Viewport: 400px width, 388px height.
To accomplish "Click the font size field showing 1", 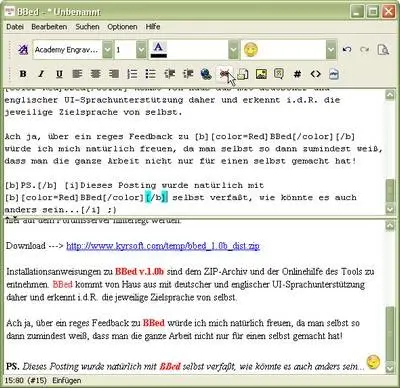I will (x=126, y=50).
